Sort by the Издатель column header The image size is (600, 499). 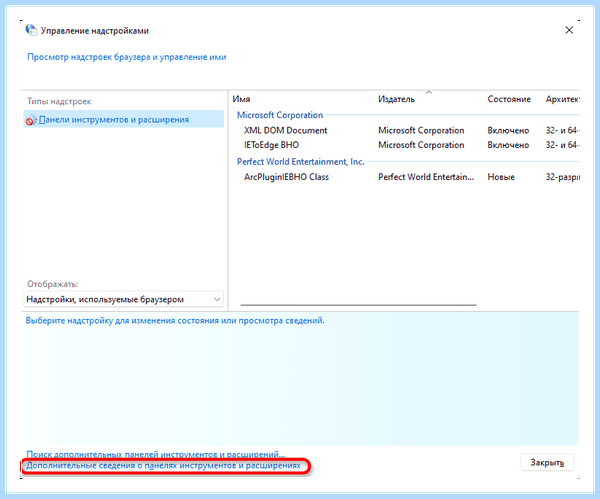point(396,99)
